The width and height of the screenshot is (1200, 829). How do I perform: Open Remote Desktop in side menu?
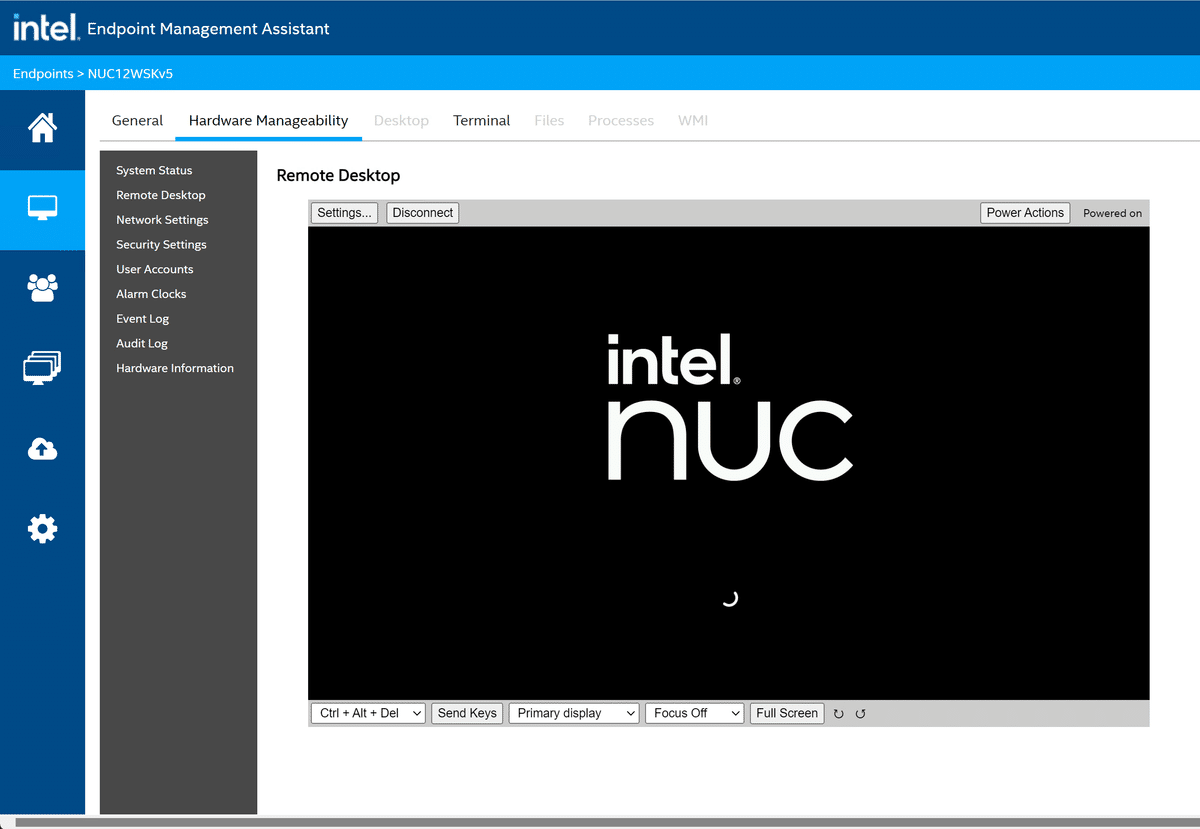pos(161,195)
